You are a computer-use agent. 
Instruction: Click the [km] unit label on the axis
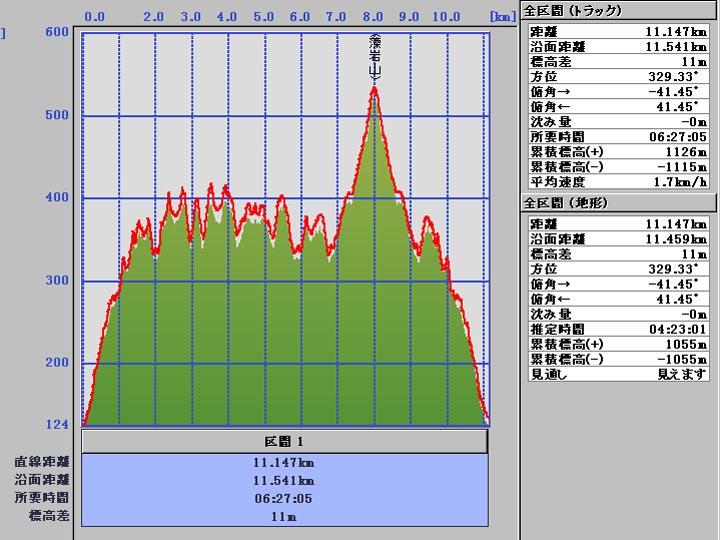click(x=501, y=16)
